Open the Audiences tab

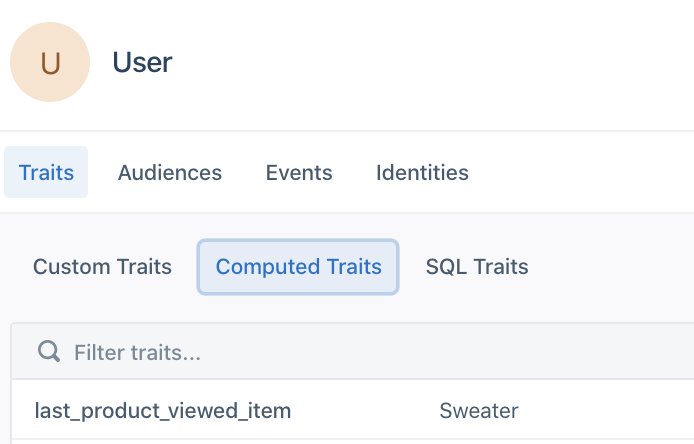[x=170, y=172]
